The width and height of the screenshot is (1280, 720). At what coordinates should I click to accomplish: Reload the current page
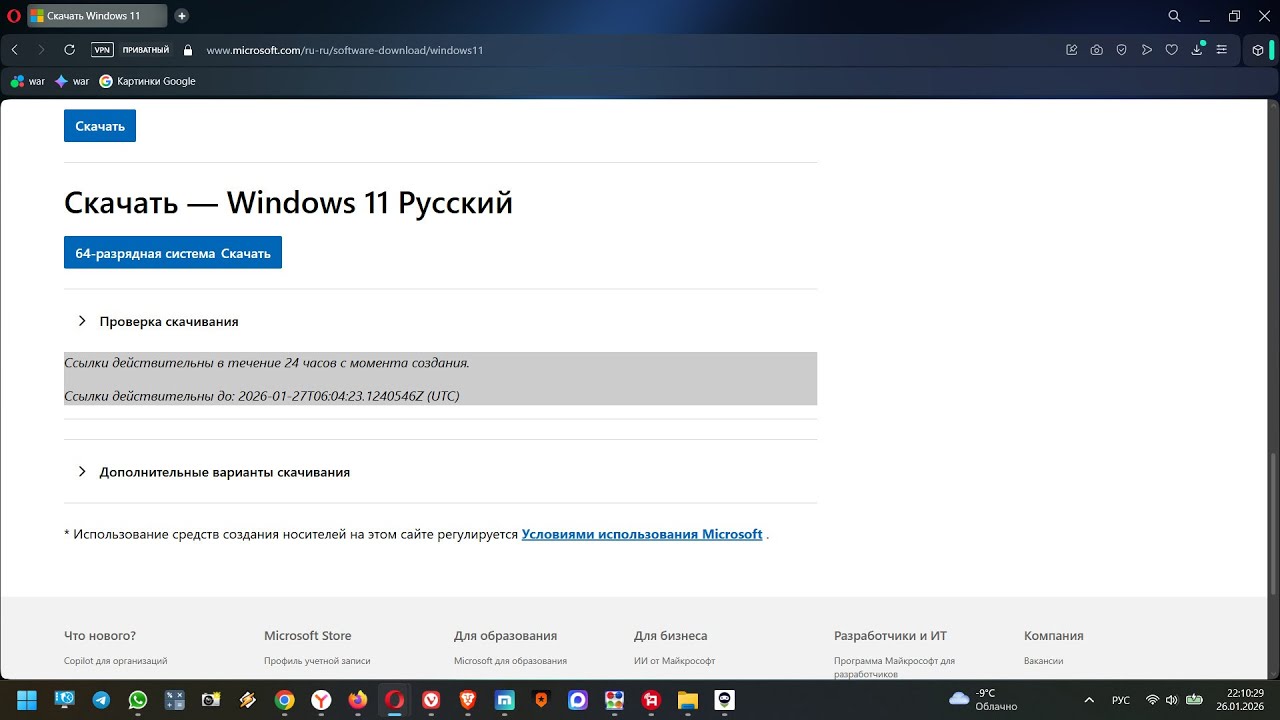pos(69,49)
